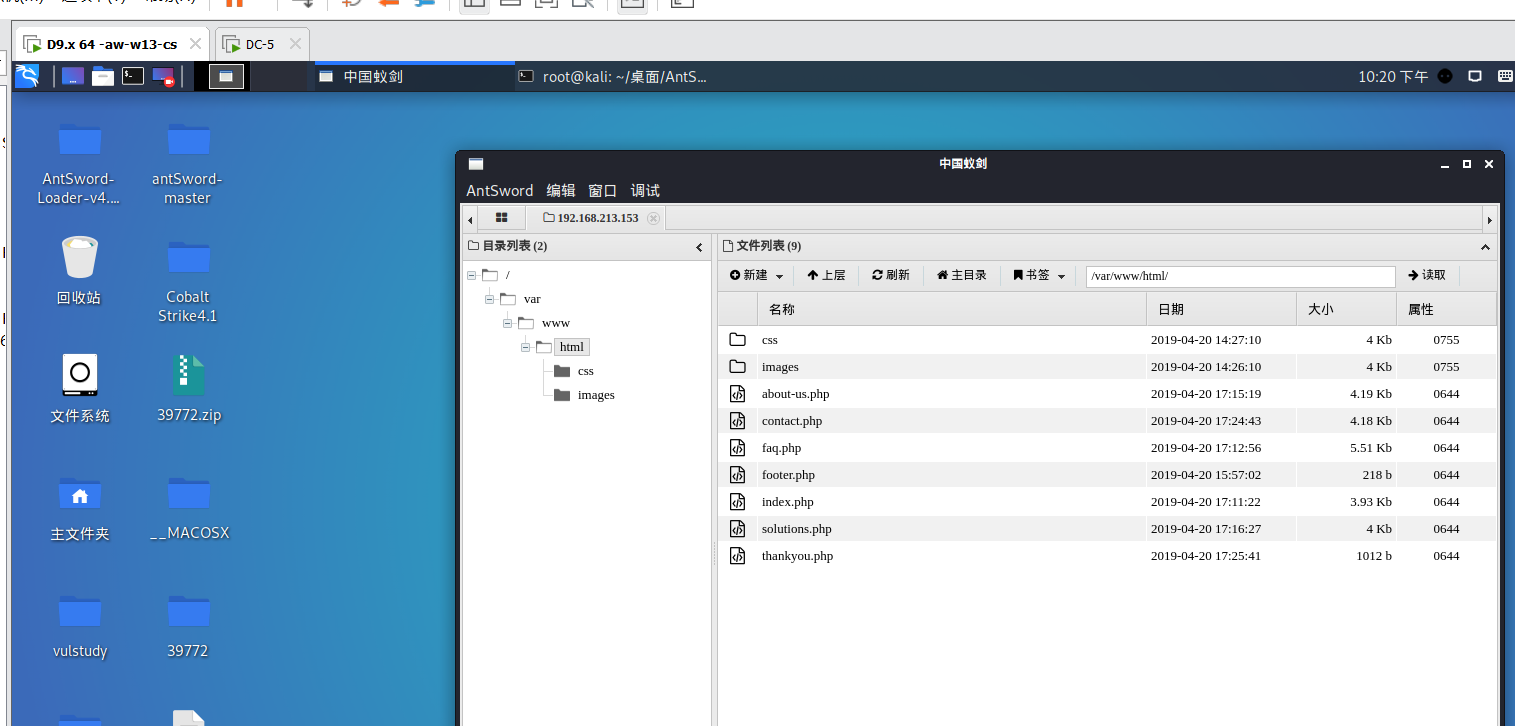Click the network status tray icon
Image resolution: width=1515 pixels, height=726 pixels.
coord(1474,76)
